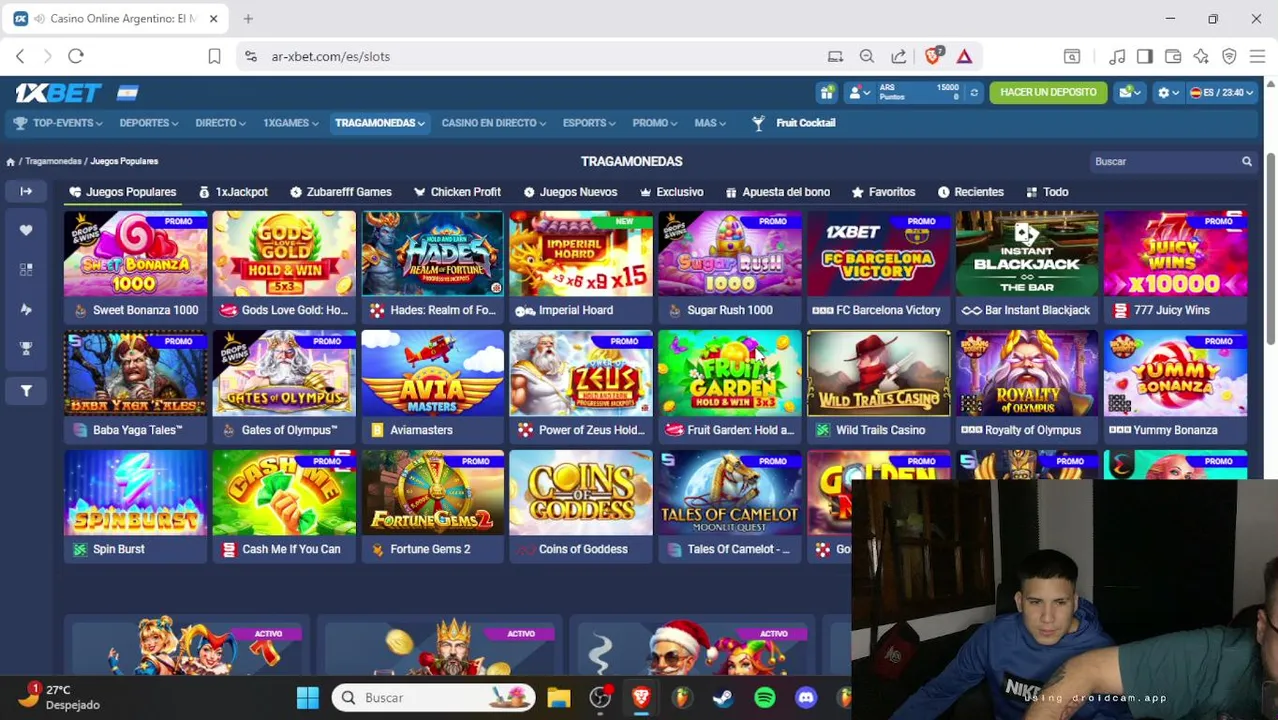The width and height of the screenshot is (1278, 720).
Task: Open the gift box bonus icon
Action: [827, 92]
